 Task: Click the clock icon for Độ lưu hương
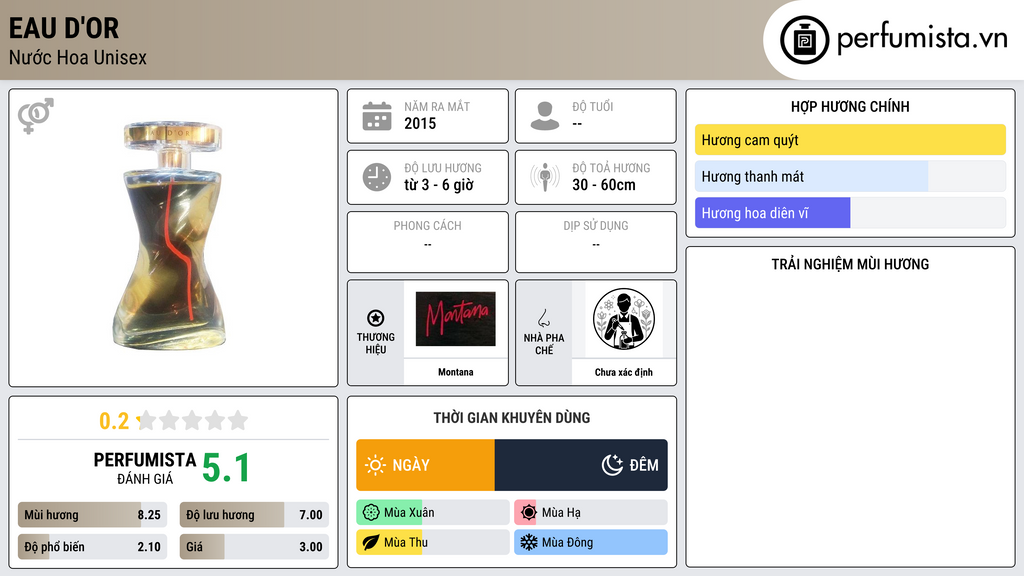click(x=377, y=177)
